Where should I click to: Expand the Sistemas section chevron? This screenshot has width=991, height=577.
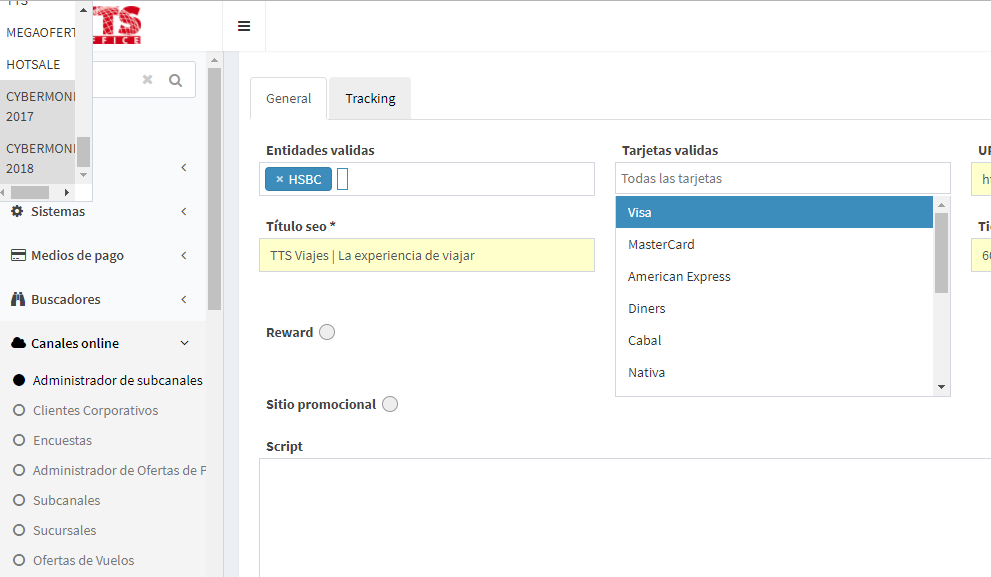[183, 211]
